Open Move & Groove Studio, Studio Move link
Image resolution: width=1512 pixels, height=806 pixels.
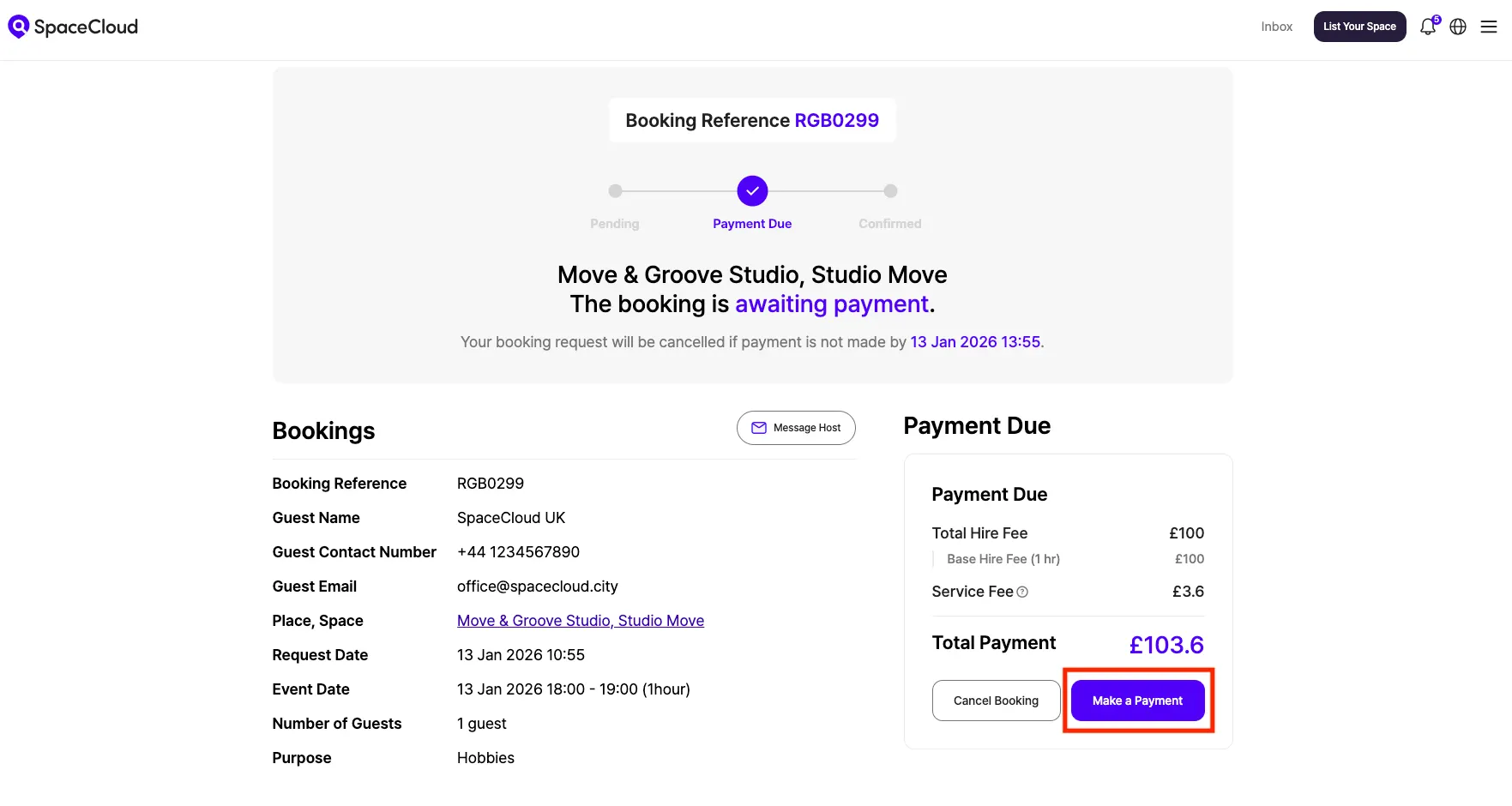click(x=581, y=621)
